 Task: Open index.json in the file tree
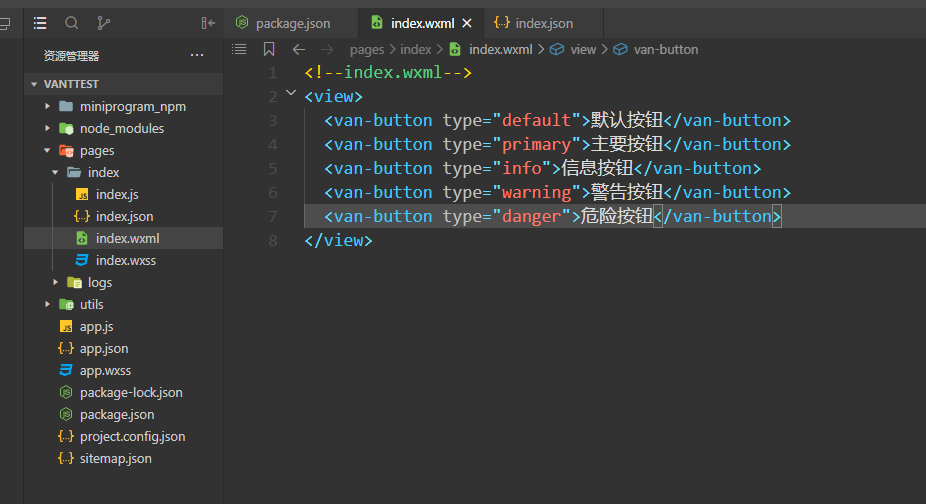124,216
